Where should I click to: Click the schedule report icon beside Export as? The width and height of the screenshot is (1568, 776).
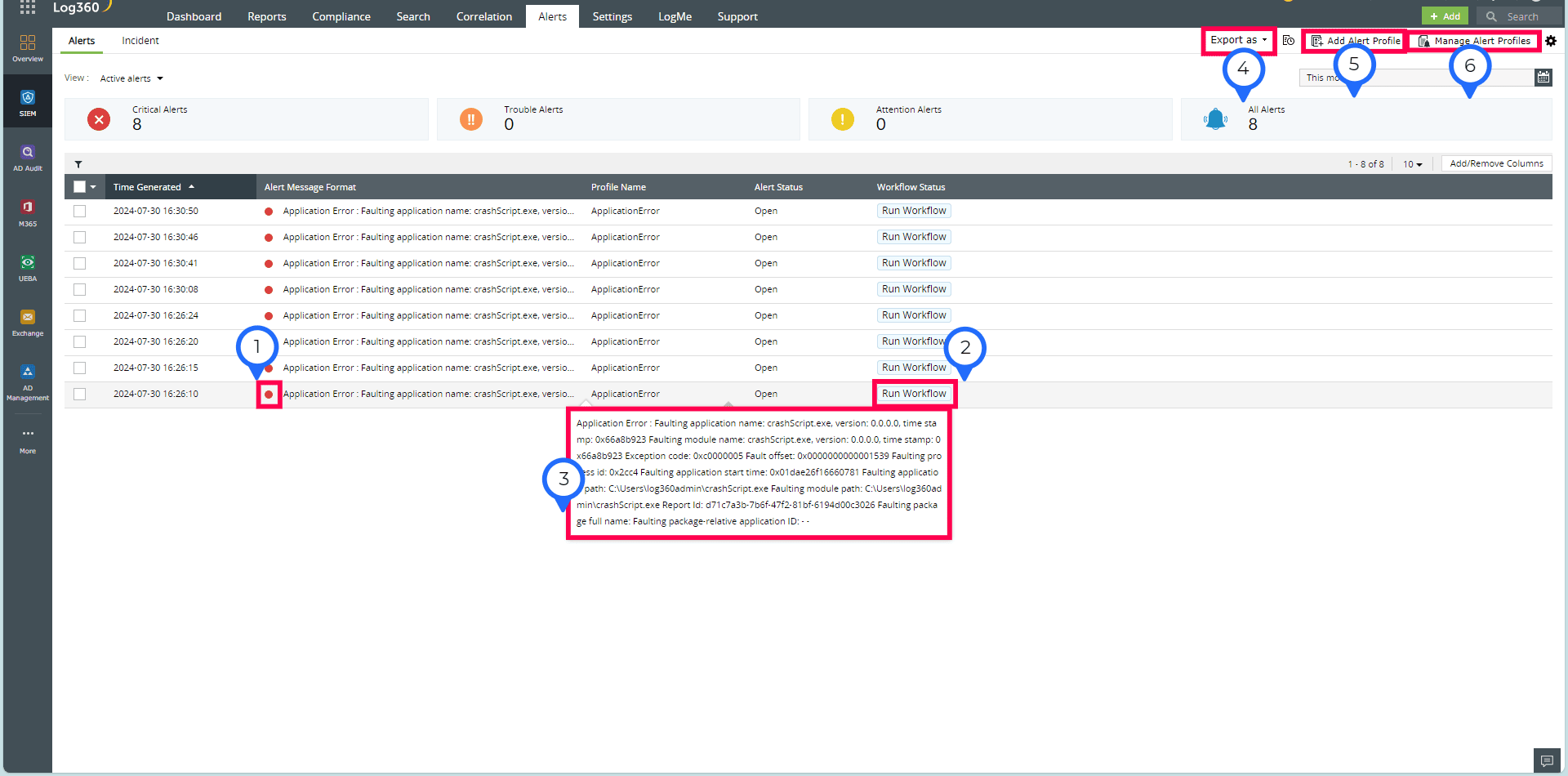point(1289,40)
